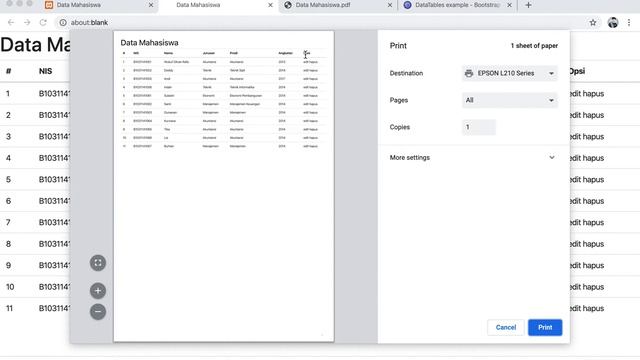Click the site info icon in address bar
This screenshot has height=360, width=640.
63,22
